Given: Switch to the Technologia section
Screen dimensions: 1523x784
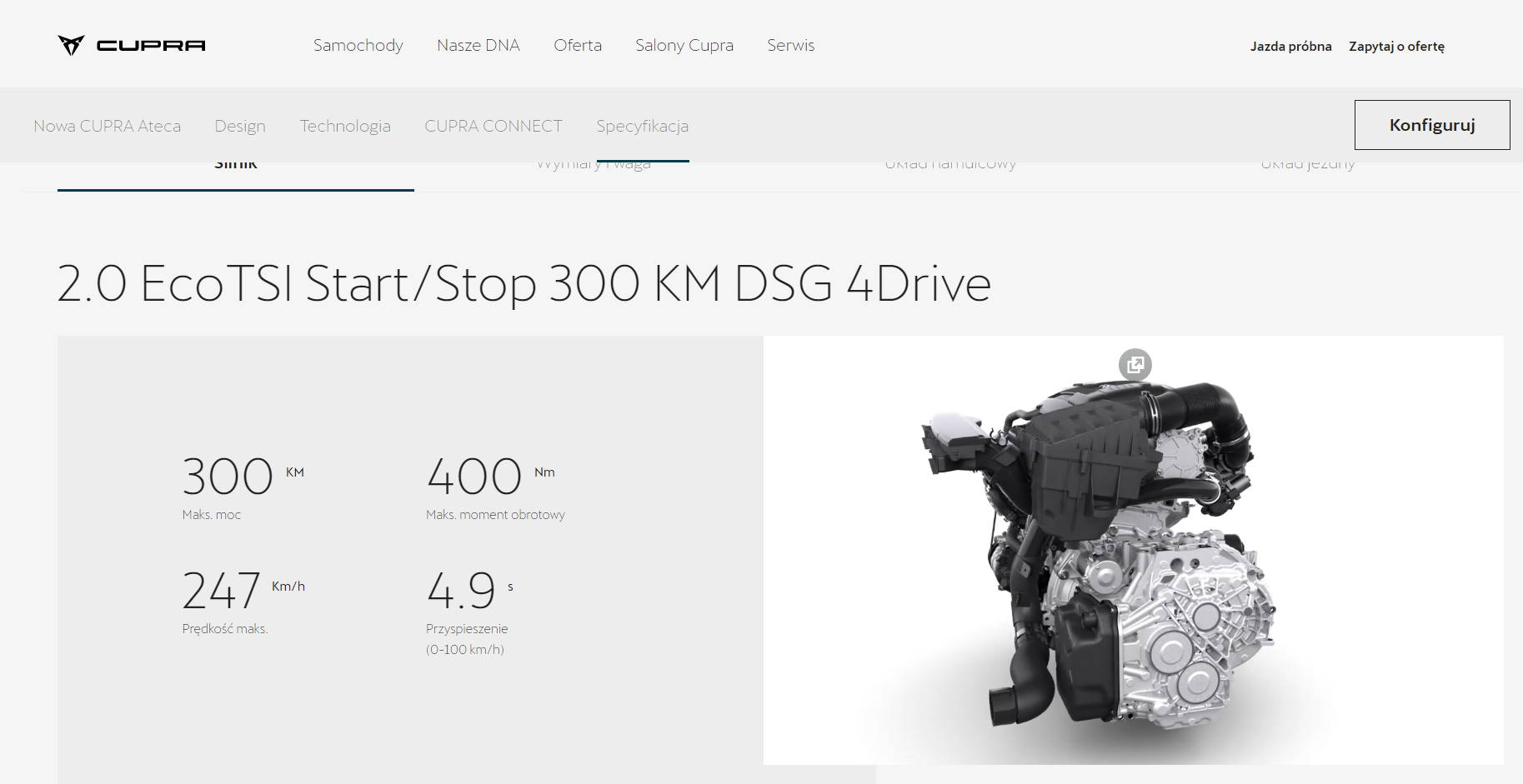Looking at the screenshot, I should pos(345,126).
